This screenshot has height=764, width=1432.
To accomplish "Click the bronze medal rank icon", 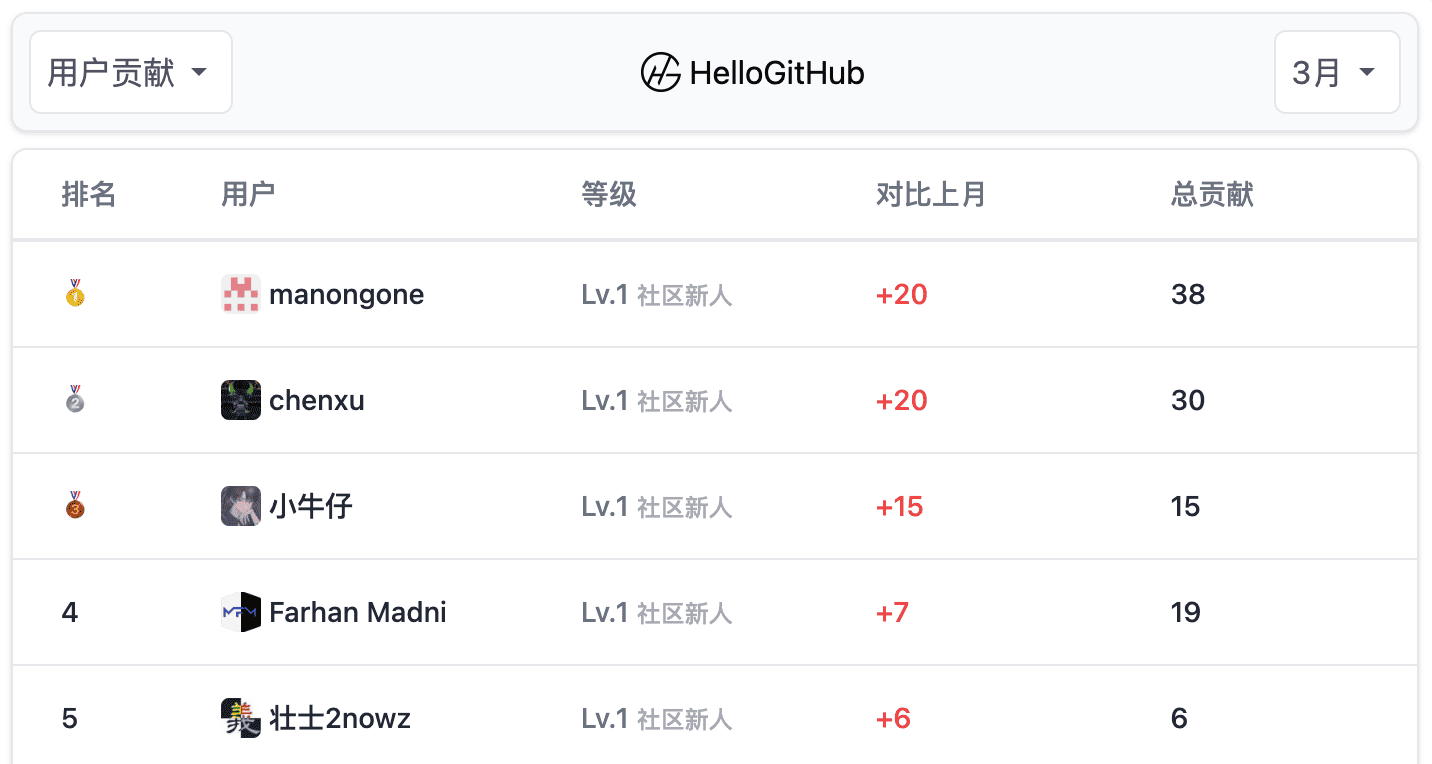I will pyautogui.click(x=75, y=506).
